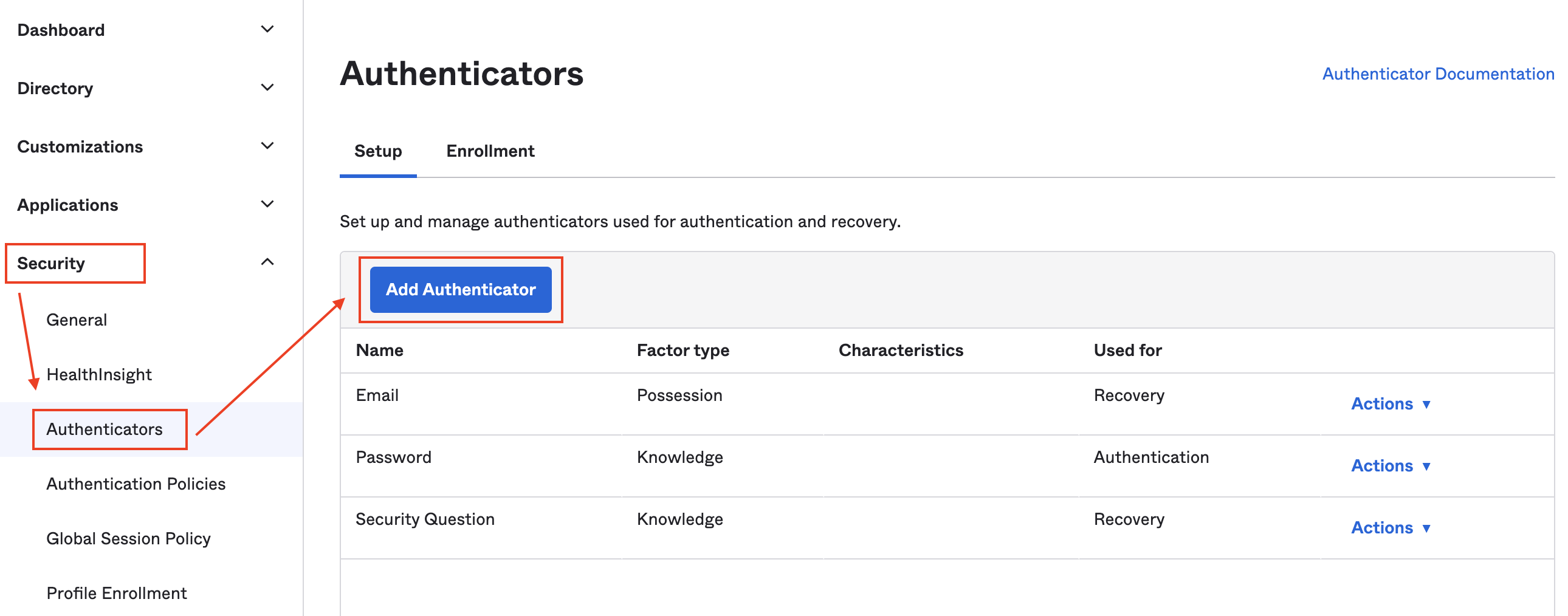Open HealthInsight in the sidebar
The width and height of the screenshot is (1568, 616).
(x=98, y=374)
